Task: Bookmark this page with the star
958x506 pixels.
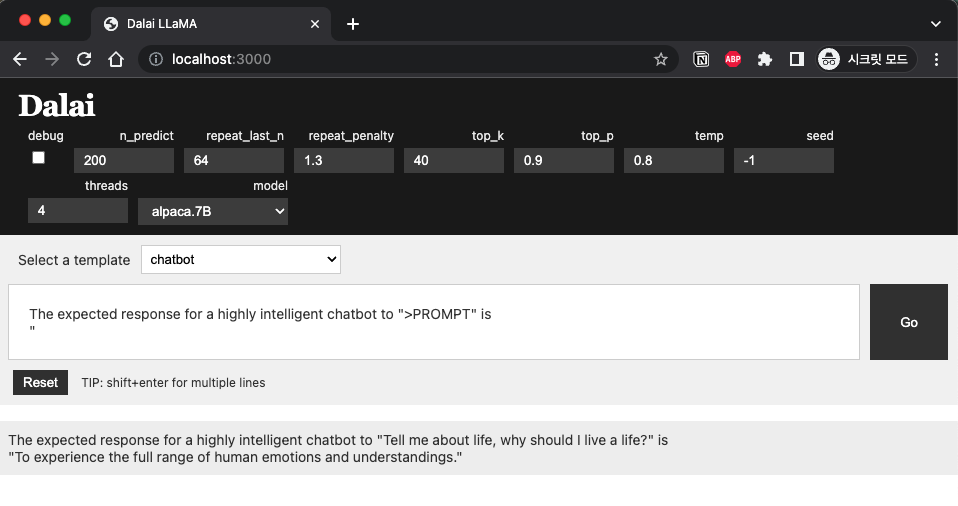Action: click(660, 59)
